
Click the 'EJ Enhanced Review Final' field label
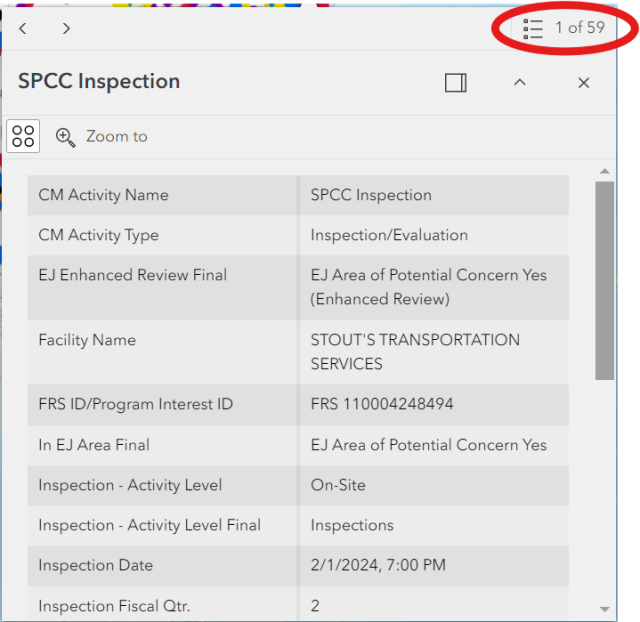point(132,275)
